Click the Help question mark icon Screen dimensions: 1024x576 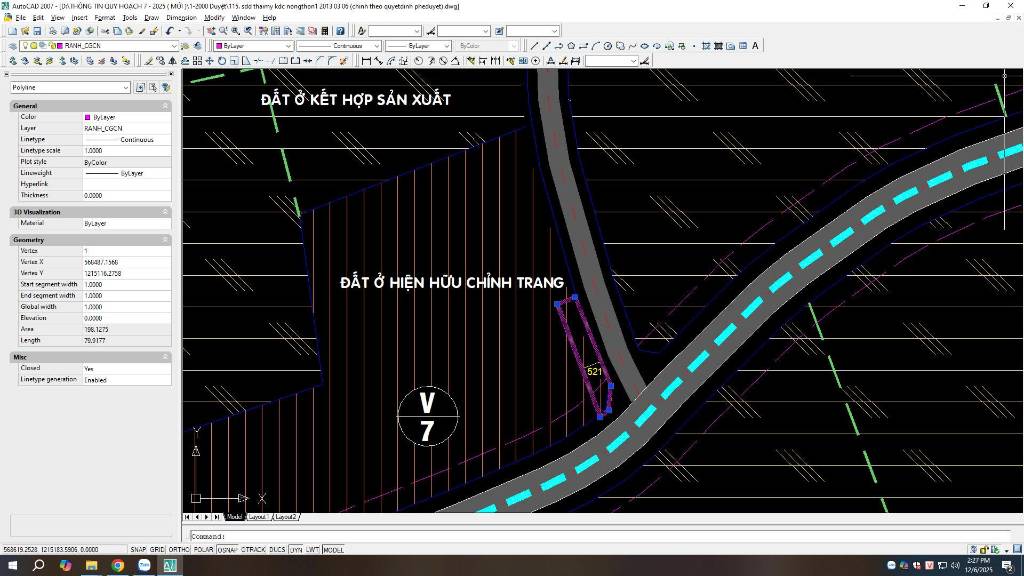[338, 31]
